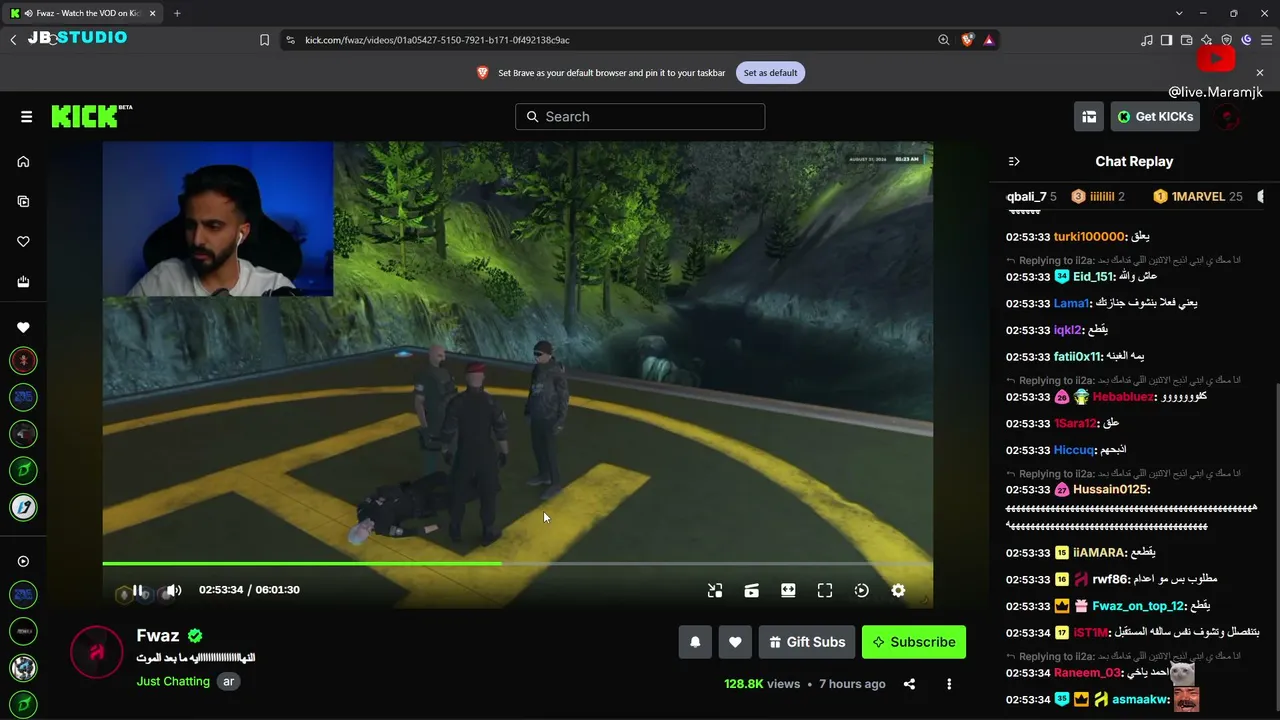Follow Fwaz with the heart button
The width and height of the screenshot is (1280, 720).
pyautogui.click(x=735, y=642)
